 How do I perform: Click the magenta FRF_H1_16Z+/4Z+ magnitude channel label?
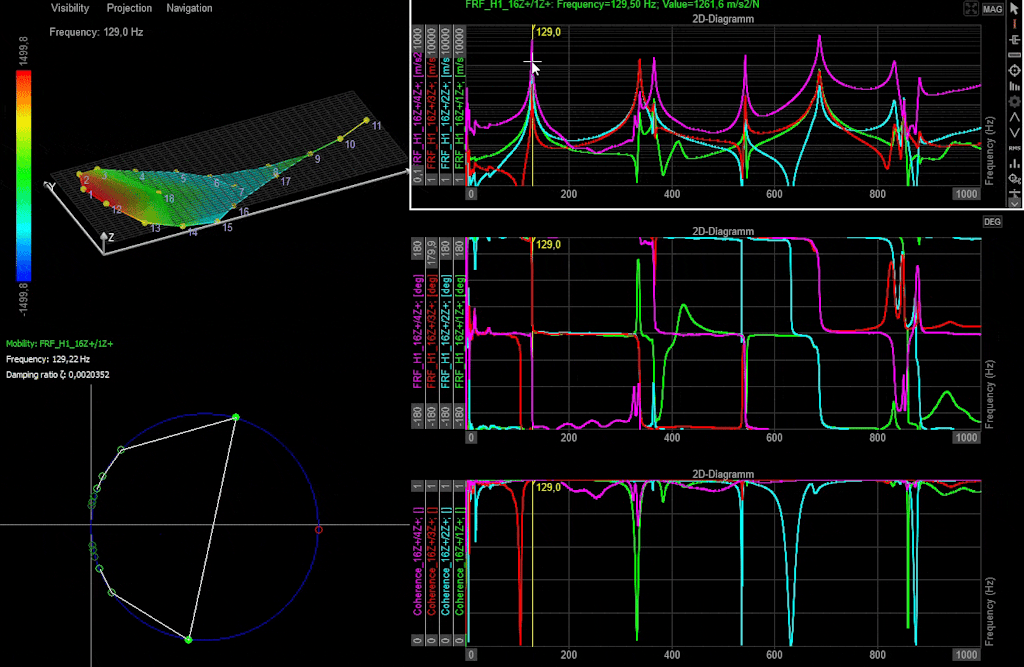417,108
